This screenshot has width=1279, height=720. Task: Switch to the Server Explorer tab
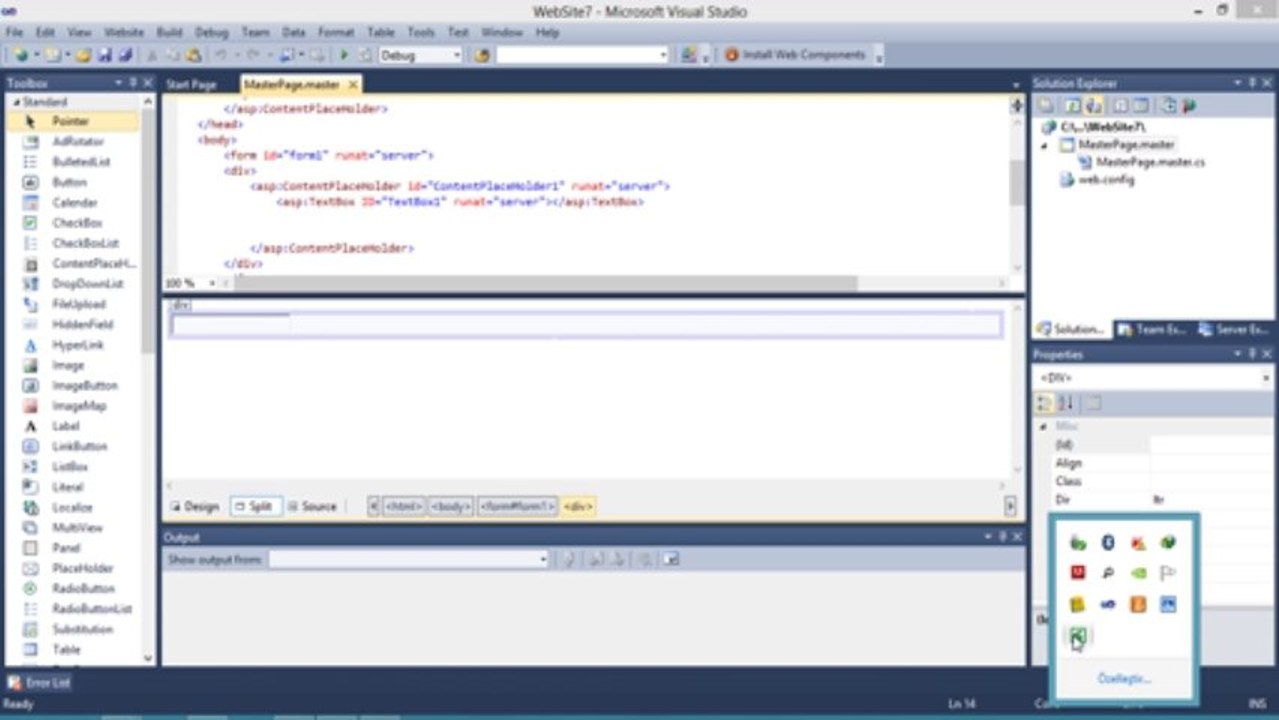coord(1233,329)
